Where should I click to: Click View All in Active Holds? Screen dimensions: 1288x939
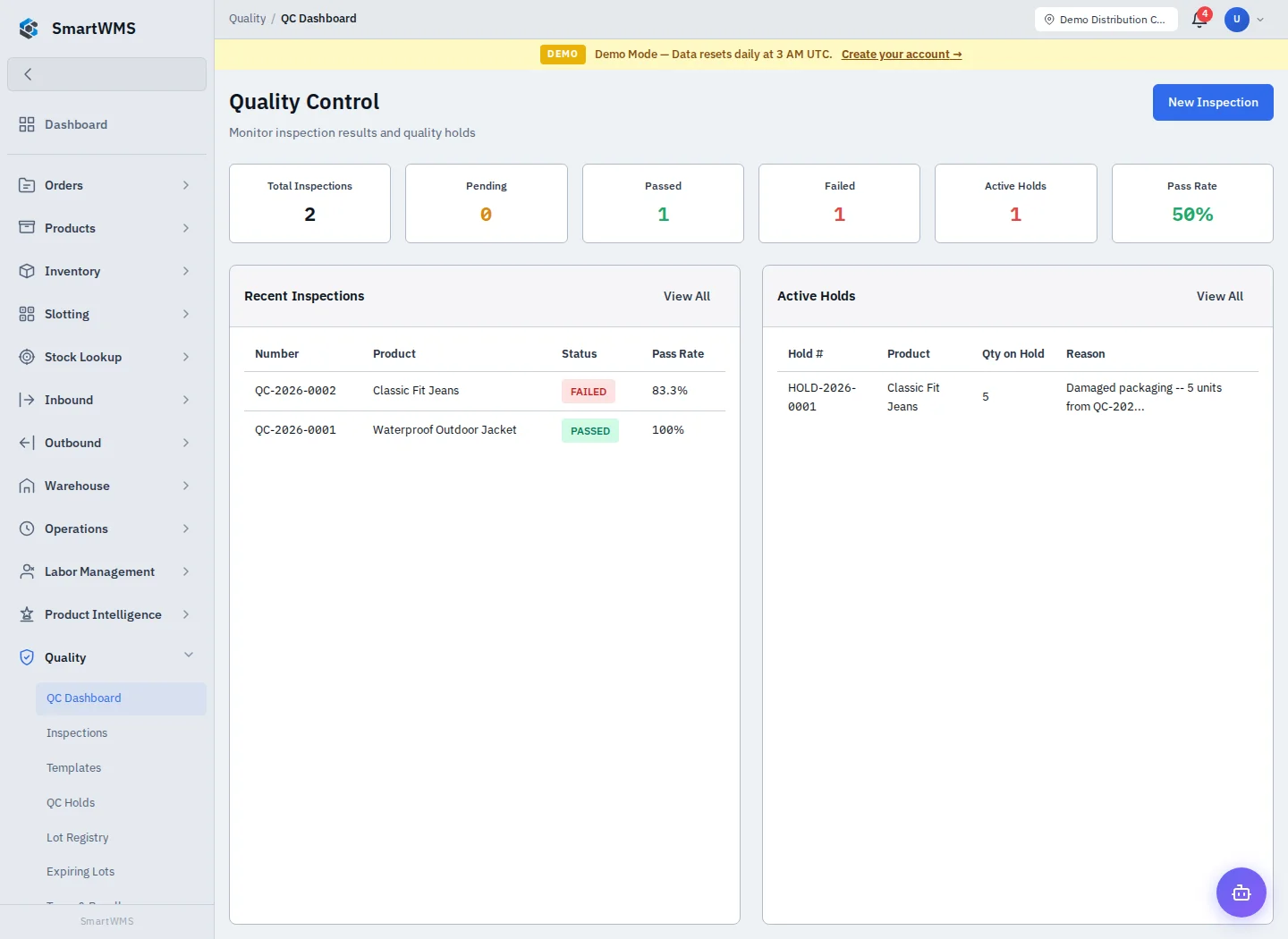[1220, 296]
